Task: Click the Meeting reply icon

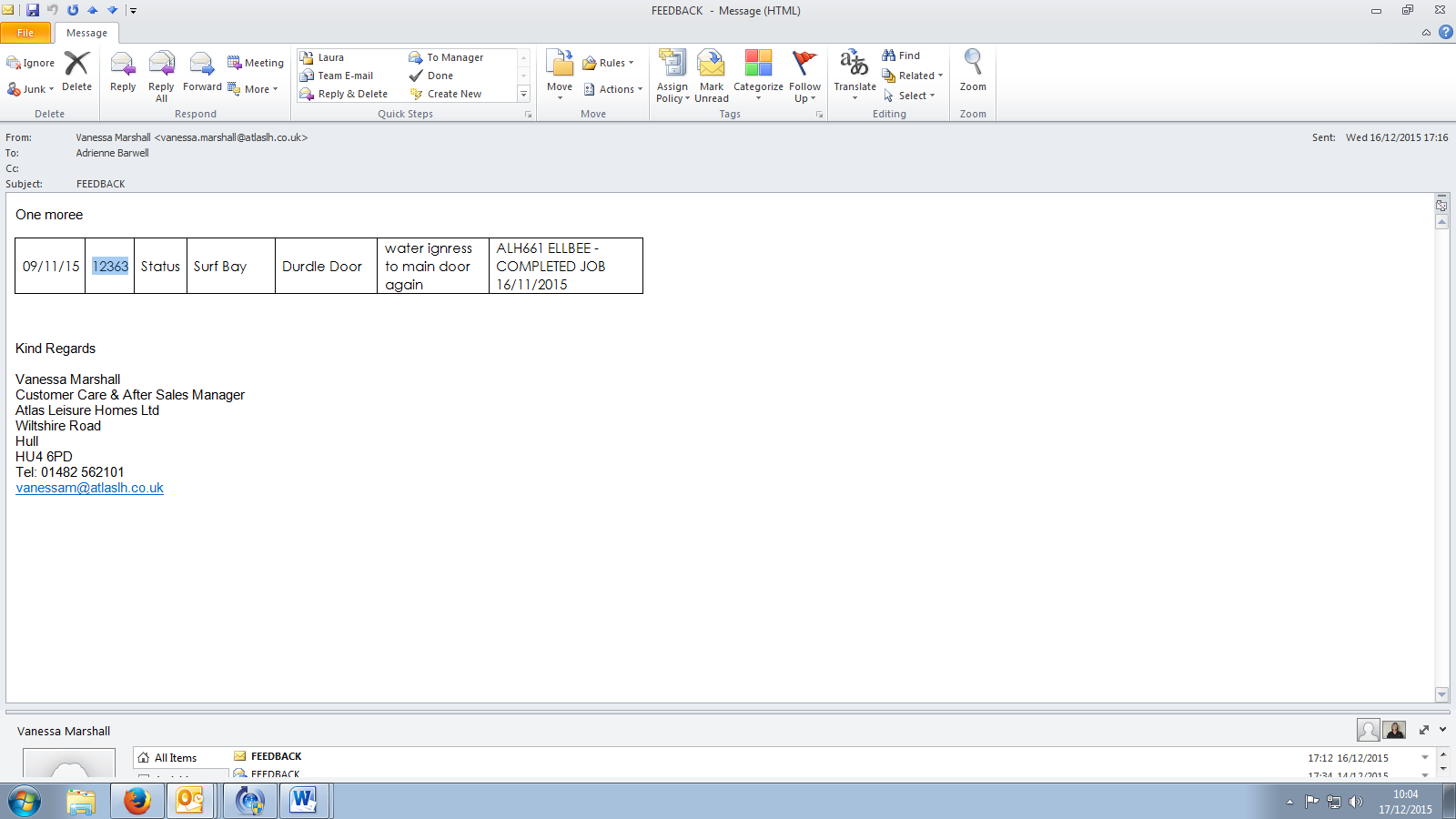Action: point(256,63)
